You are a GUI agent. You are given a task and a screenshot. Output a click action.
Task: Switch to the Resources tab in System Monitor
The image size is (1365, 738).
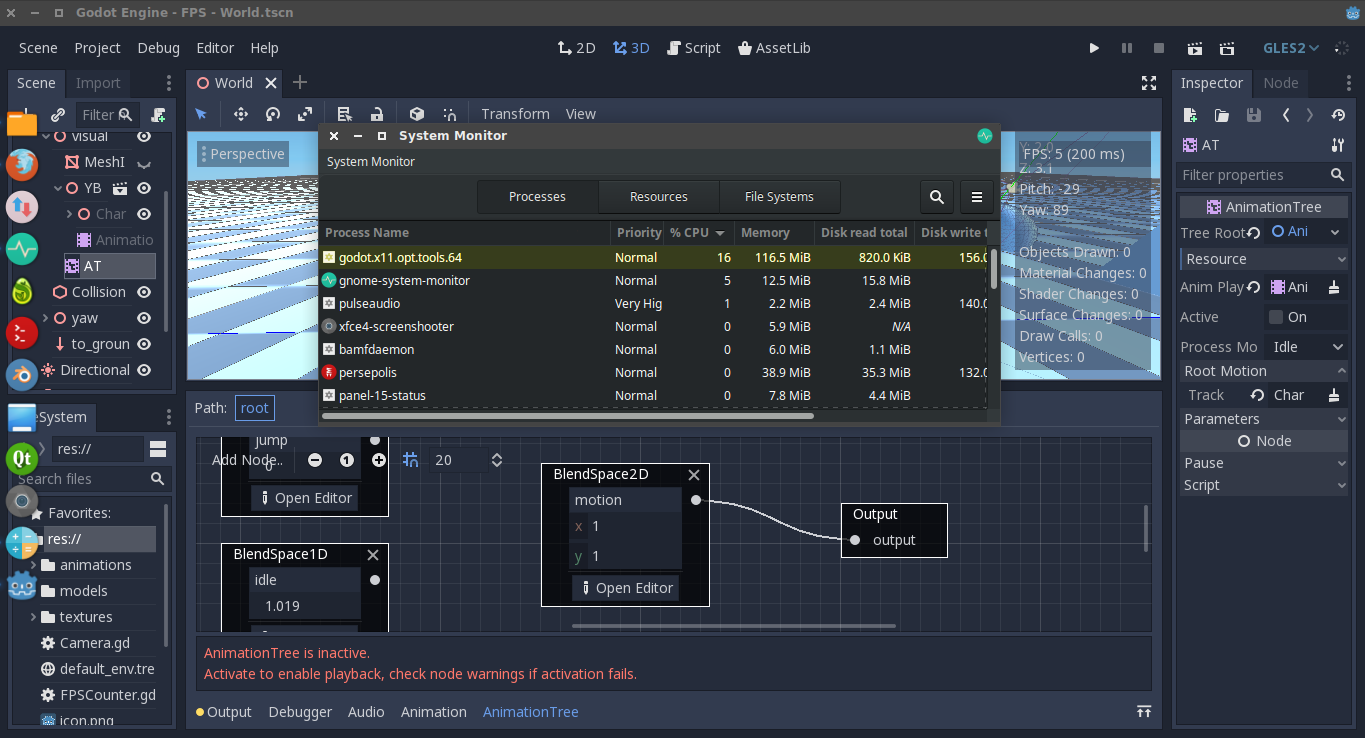(658, 197)
